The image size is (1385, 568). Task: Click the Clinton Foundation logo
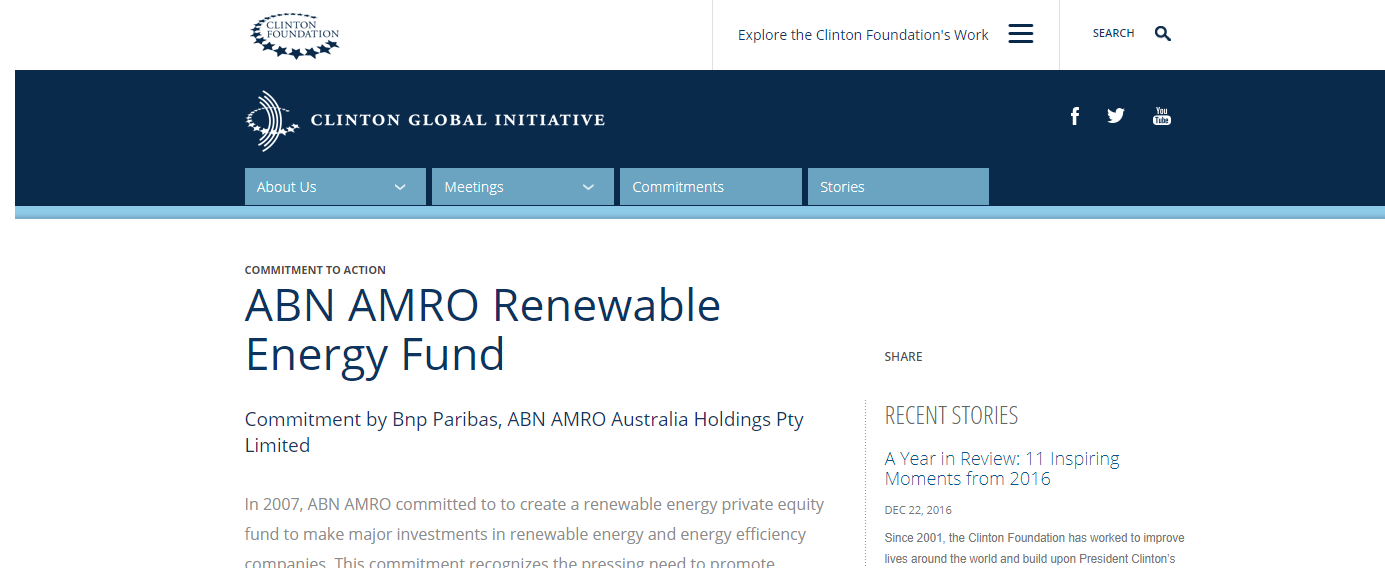pyautogui.click(x=295, y=36)
